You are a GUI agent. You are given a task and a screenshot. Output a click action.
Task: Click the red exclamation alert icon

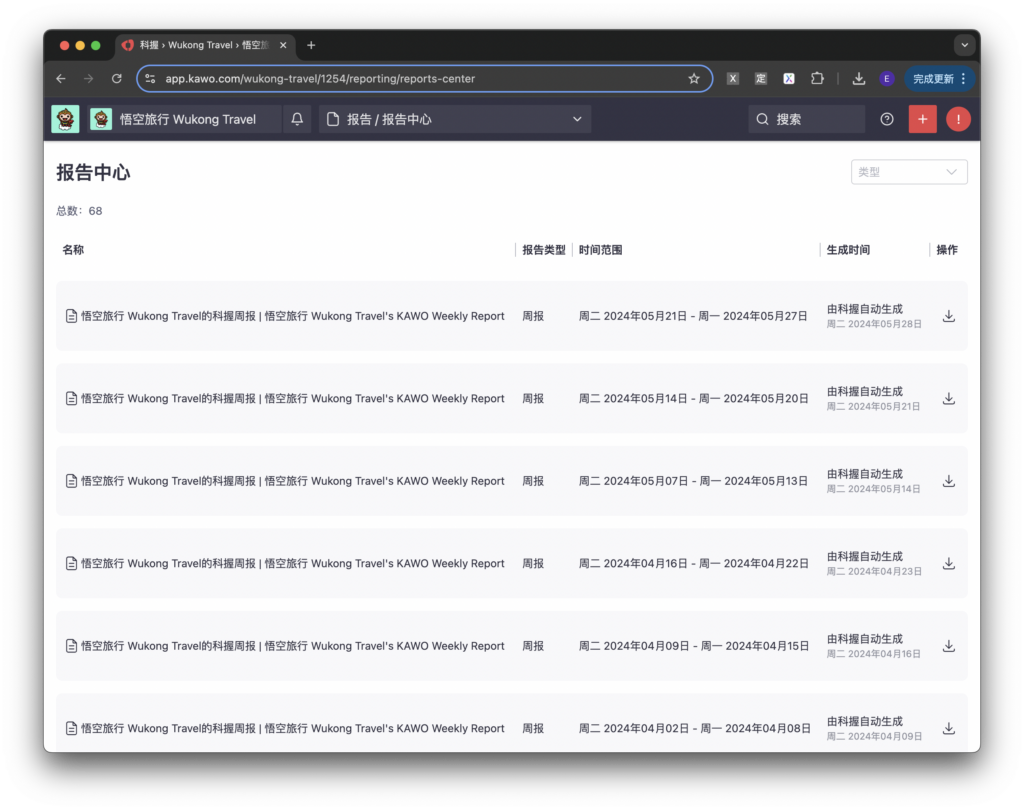click(x=958, y=119)
